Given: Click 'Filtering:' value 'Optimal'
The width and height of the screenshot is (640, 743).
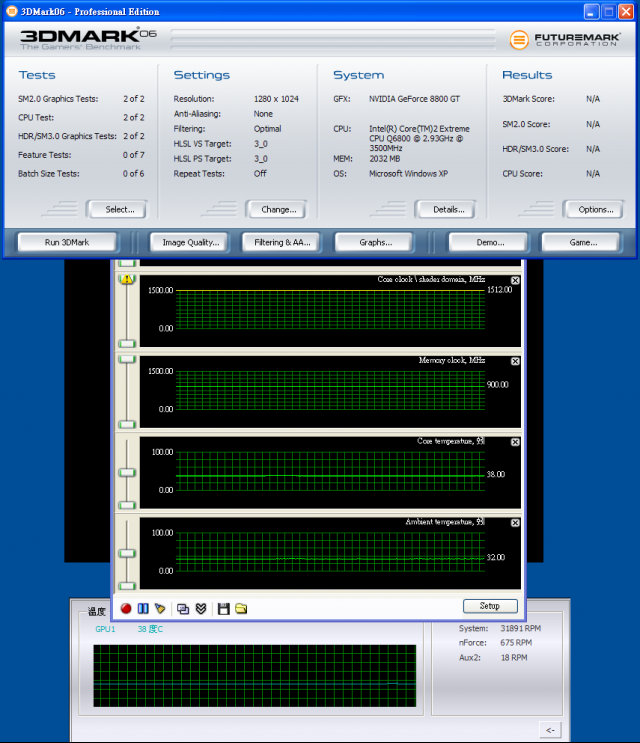Looking at the screenshot, I should point(267,128).
